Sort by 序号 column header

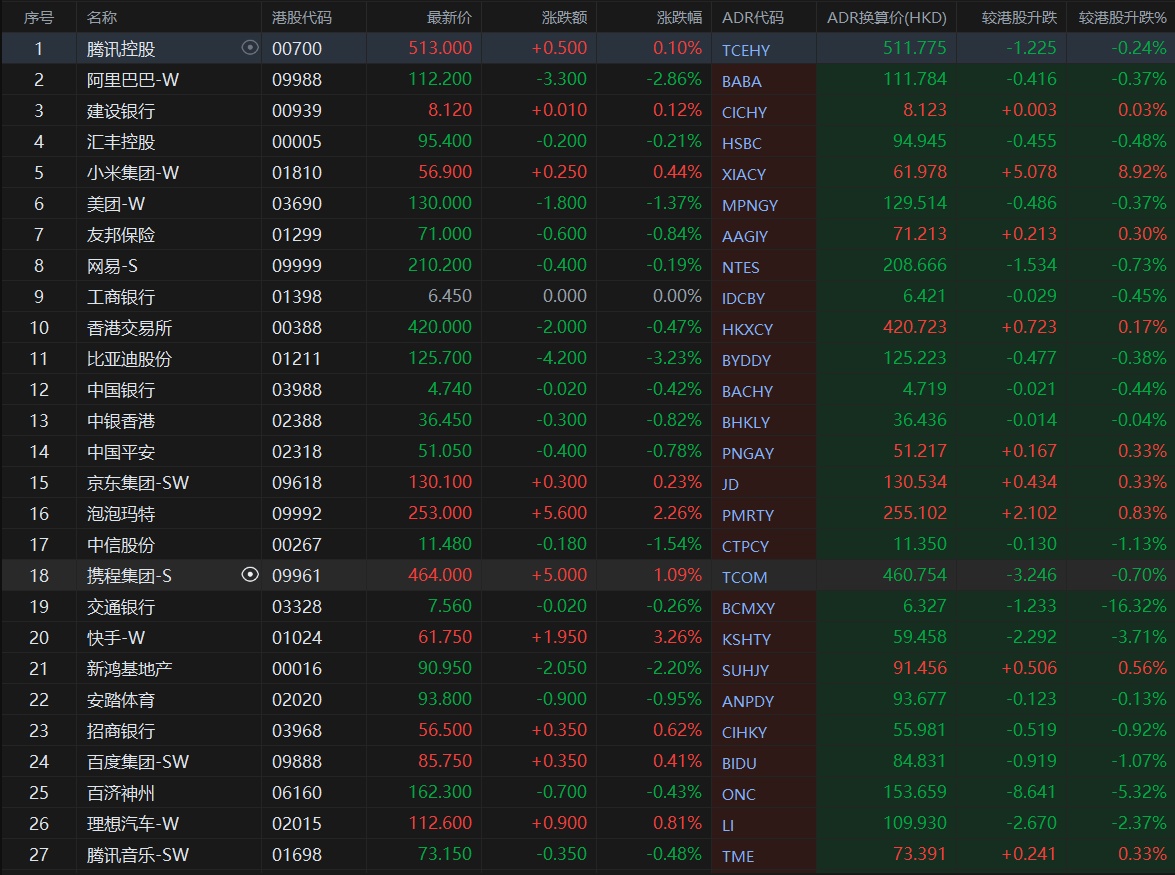39,17
